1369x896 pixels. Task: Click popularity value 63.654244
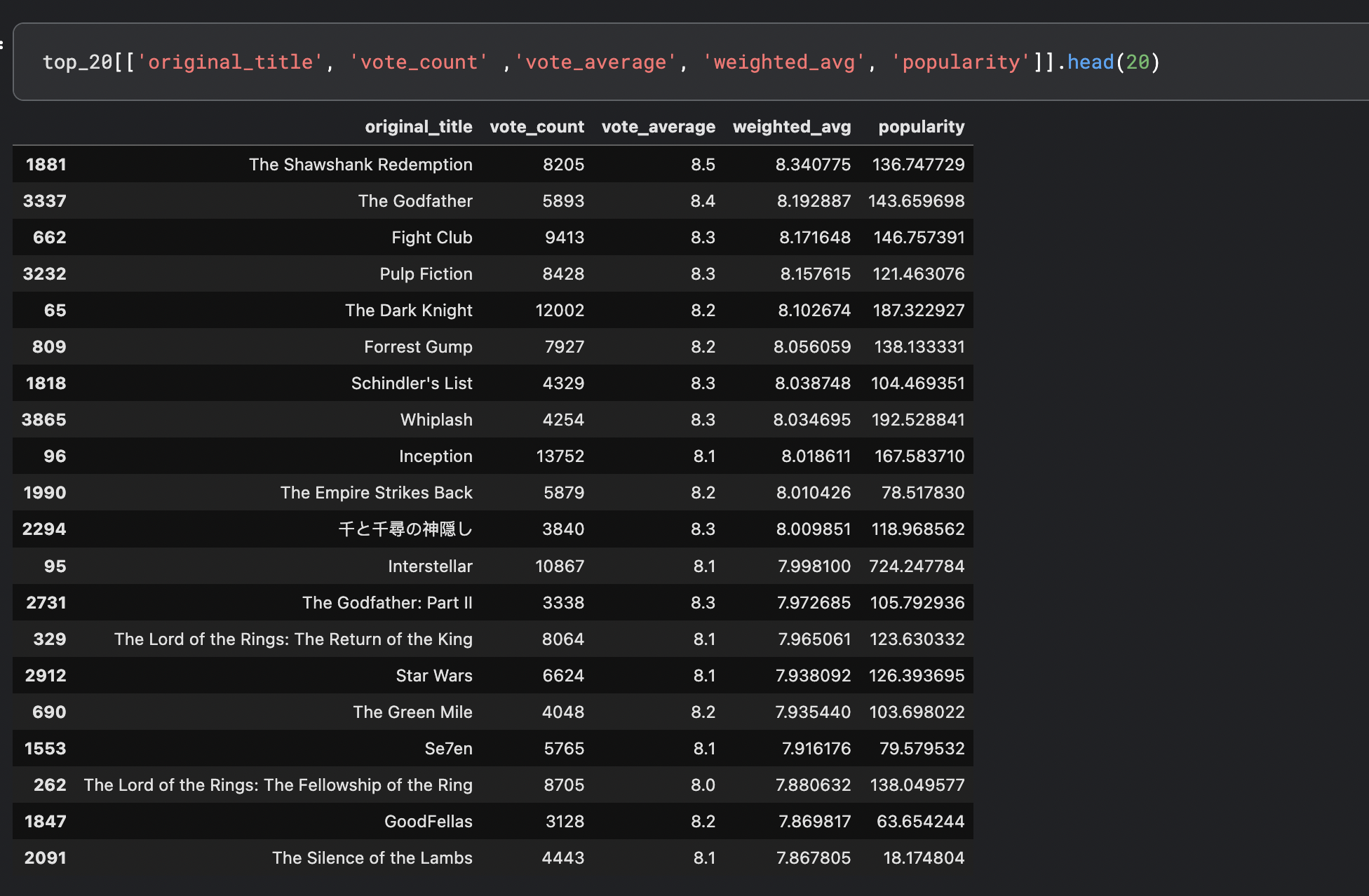pyautogui.click(x=921, y=822)
